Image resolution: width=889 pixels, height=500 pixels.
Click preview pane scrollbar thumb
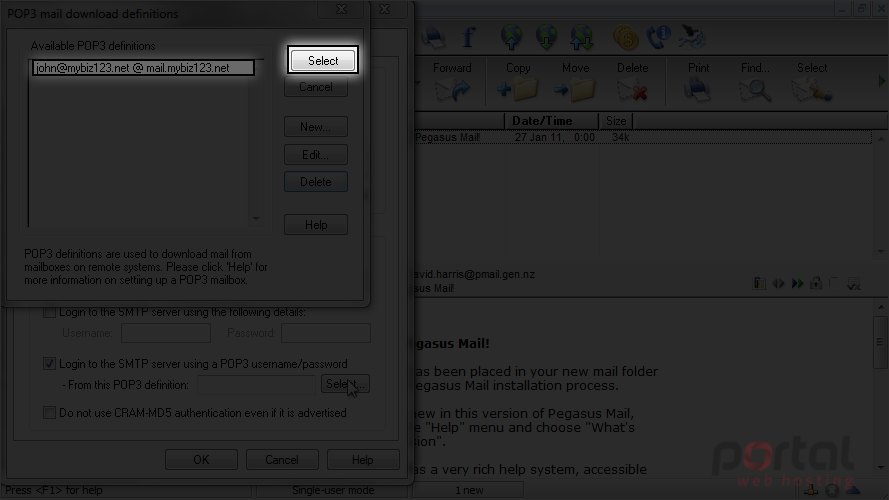tap(880, 342)
